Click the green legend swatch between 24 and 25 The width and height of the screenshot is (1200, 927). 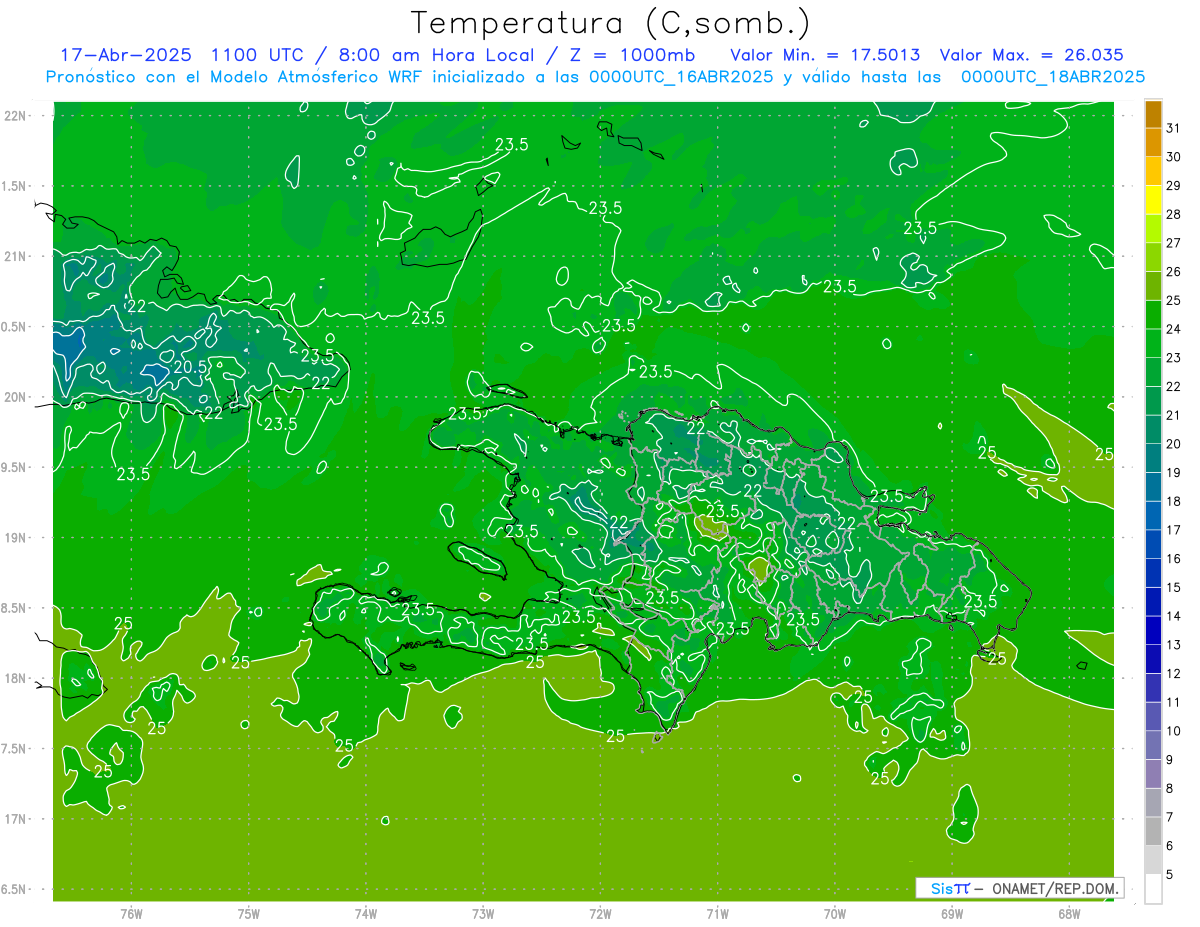click(1153, 315)
